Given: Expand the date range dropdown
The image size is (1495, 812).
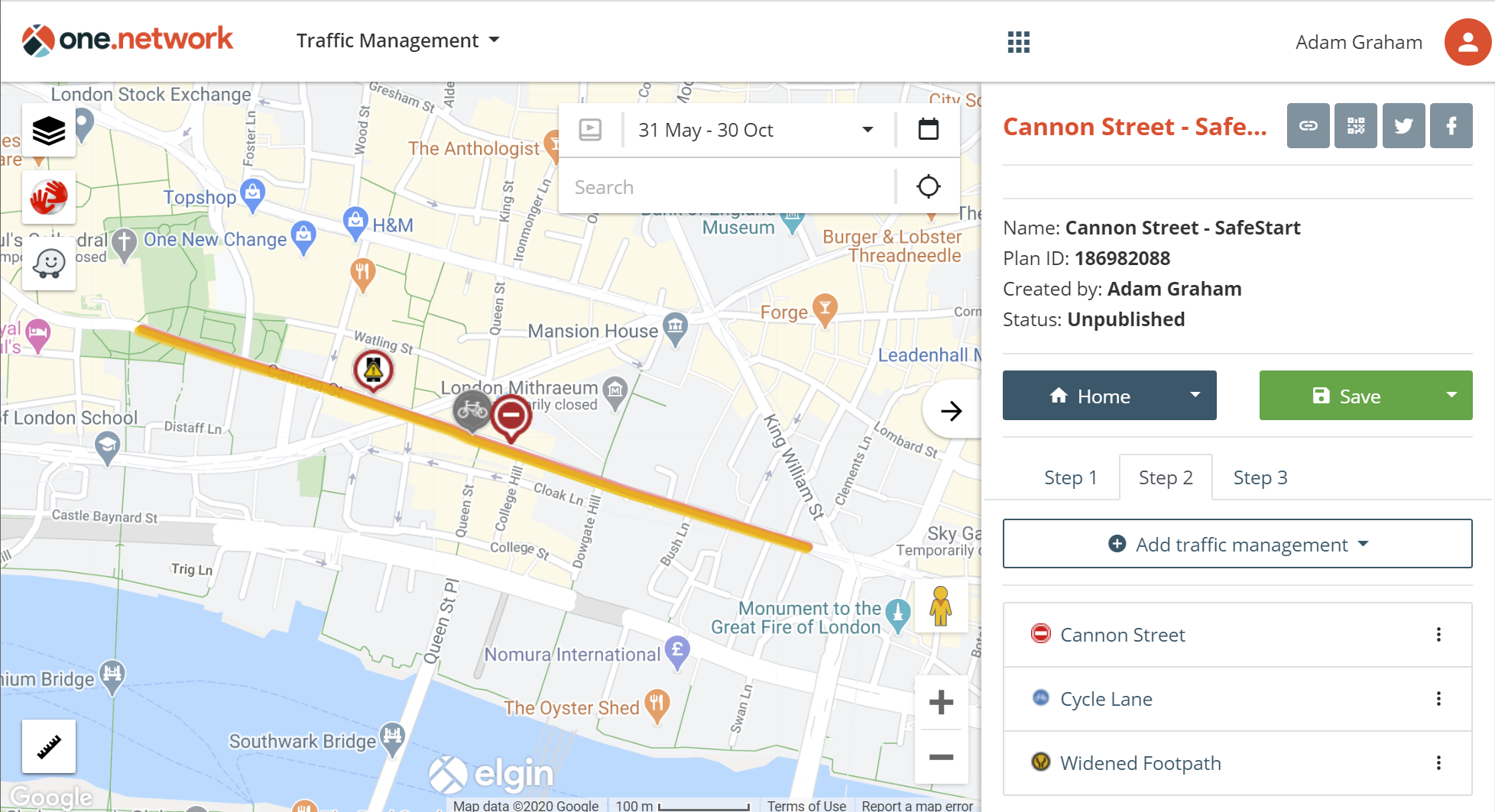Looking at the screenshot, I should 867,130.
